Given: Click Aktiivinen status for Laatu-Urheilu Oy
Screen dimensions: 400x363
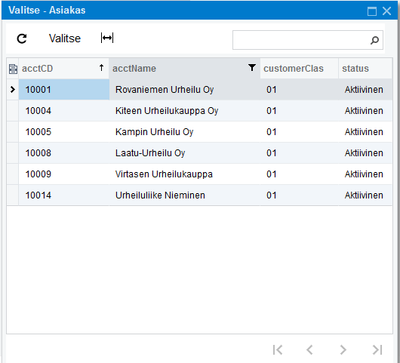Looking at the screenshot, I should (364, 153).
